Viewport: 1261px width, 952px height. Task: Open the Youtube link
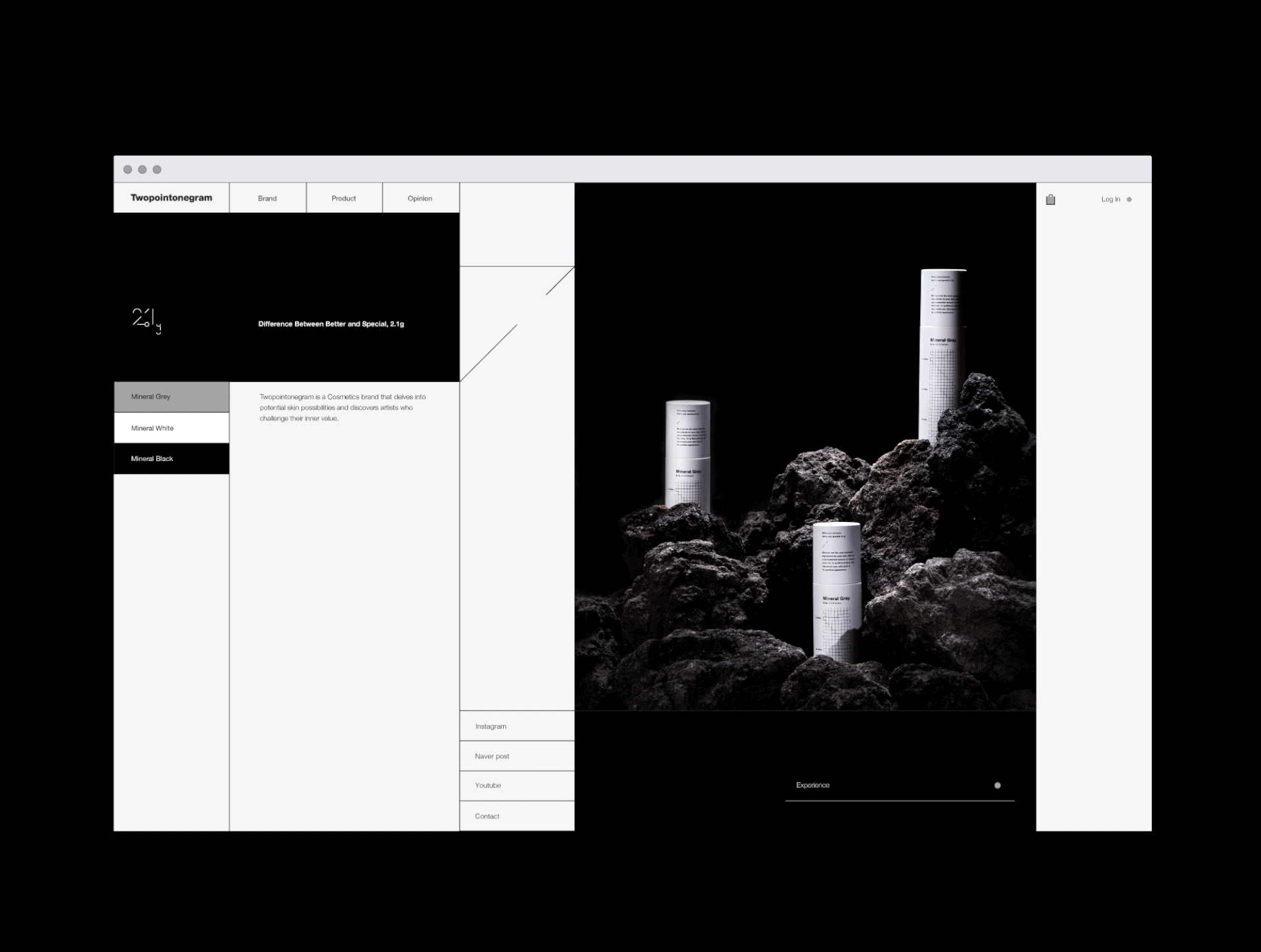pyautogui.click(x=488, y=786)
